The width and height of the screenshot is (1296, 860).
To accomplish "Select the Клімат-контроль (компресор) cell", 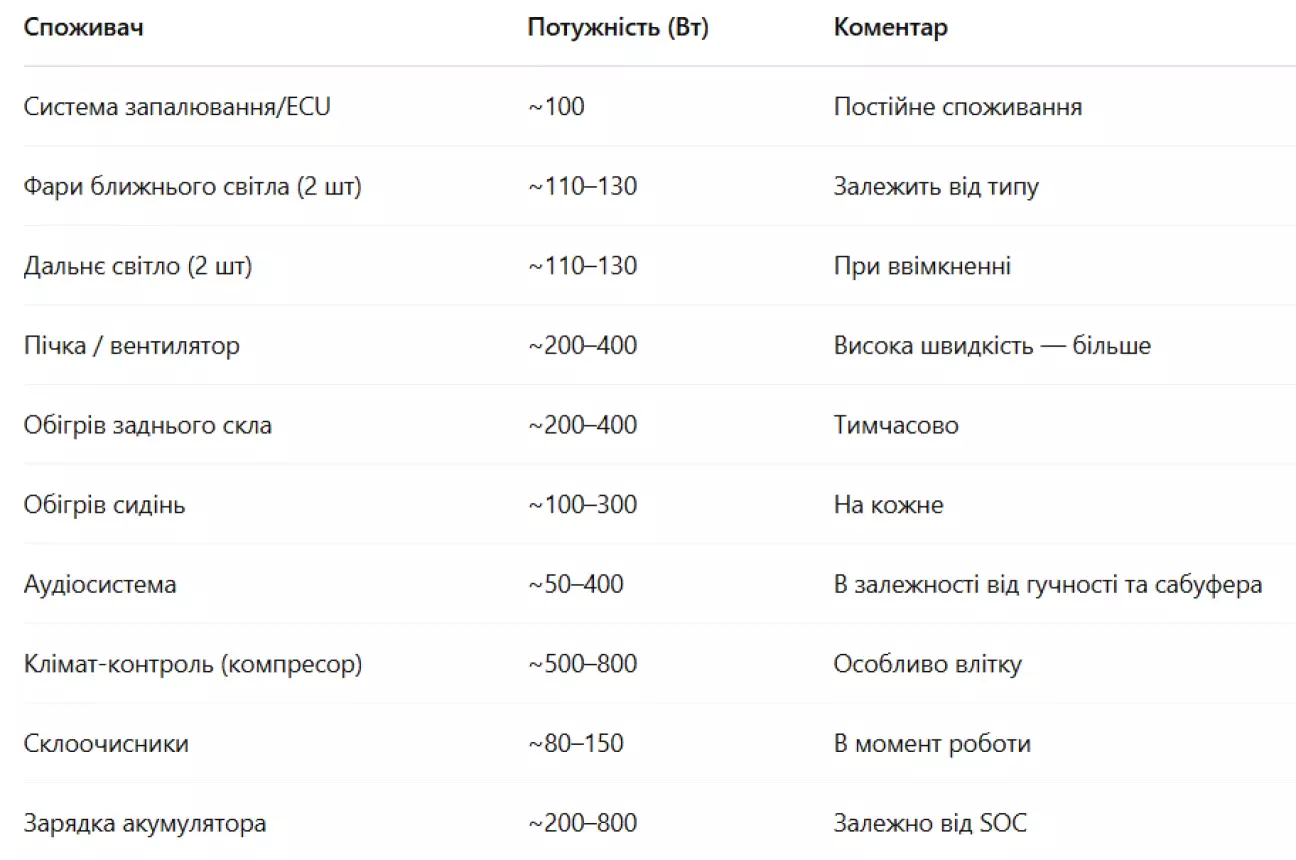I will [x=193, y=664].
